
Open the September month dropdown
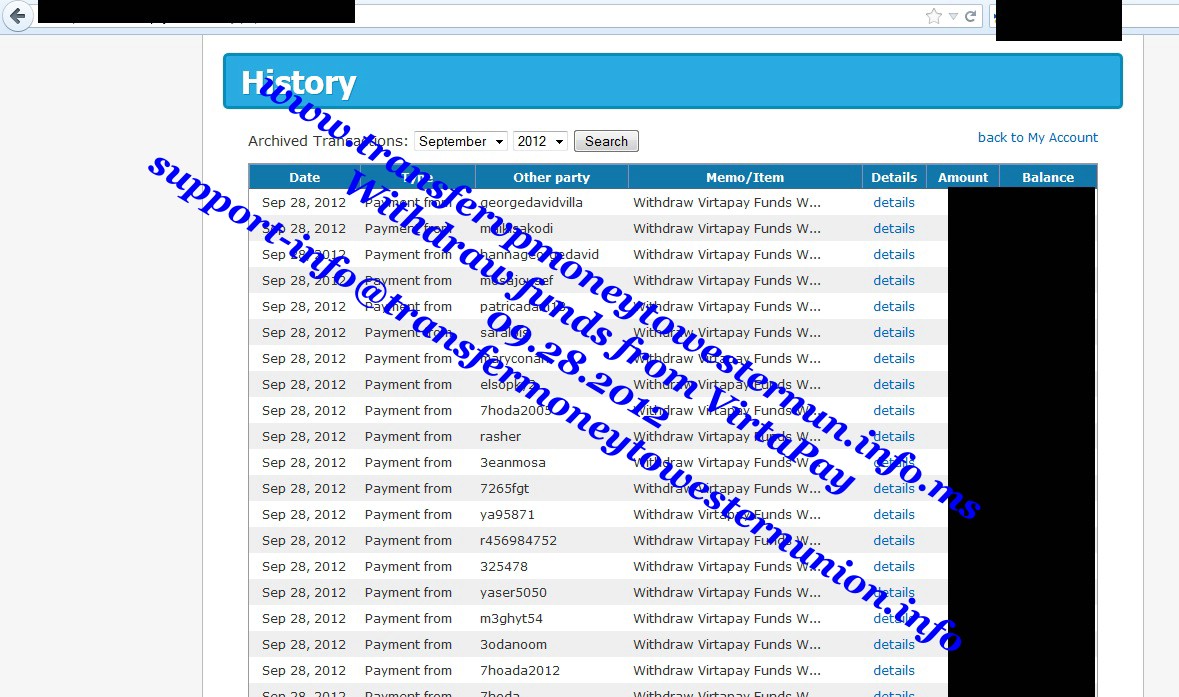point(460,141)
